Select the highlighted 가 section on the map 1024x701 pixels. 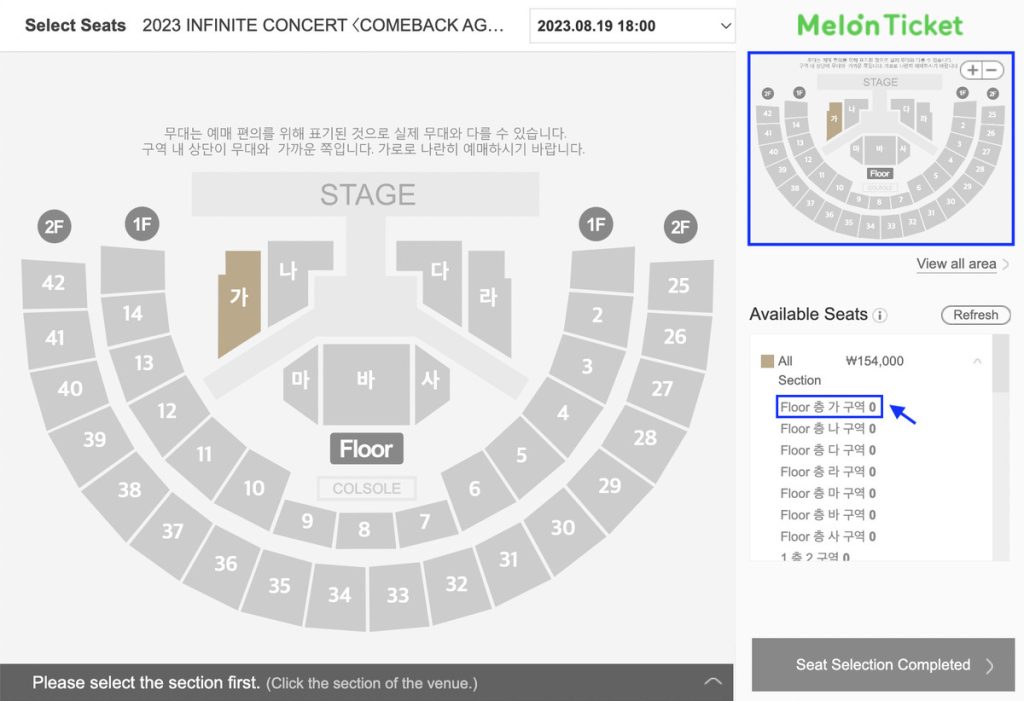click(x=240, y=298)
